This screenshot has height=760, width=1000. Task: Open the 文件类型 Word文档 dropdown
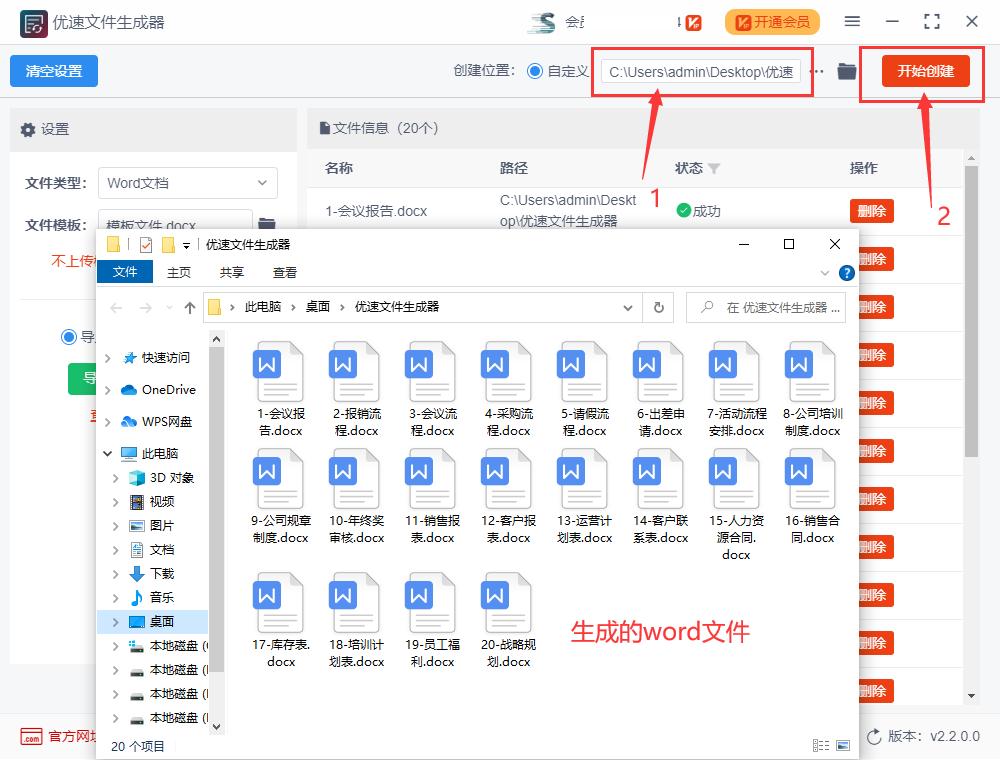(x=188, y=183)
